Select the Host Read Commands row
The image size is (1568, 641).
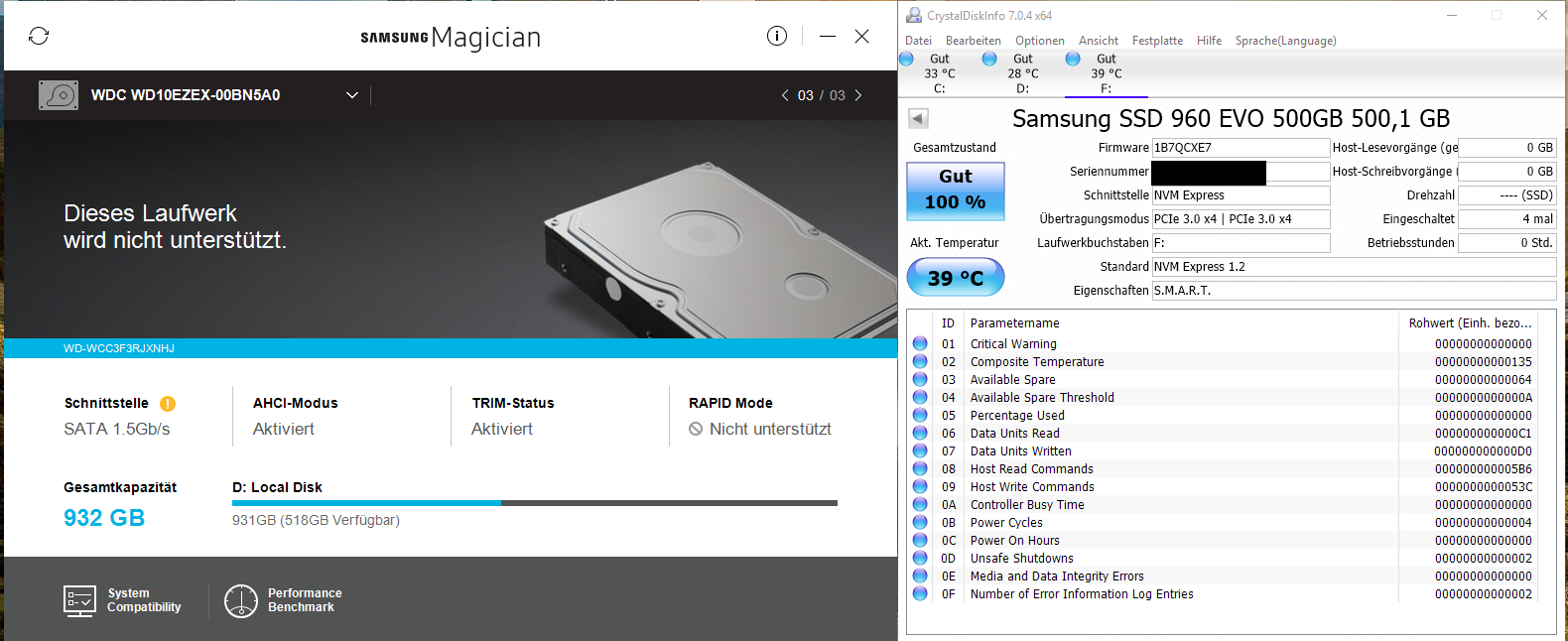coord(1222,469)
